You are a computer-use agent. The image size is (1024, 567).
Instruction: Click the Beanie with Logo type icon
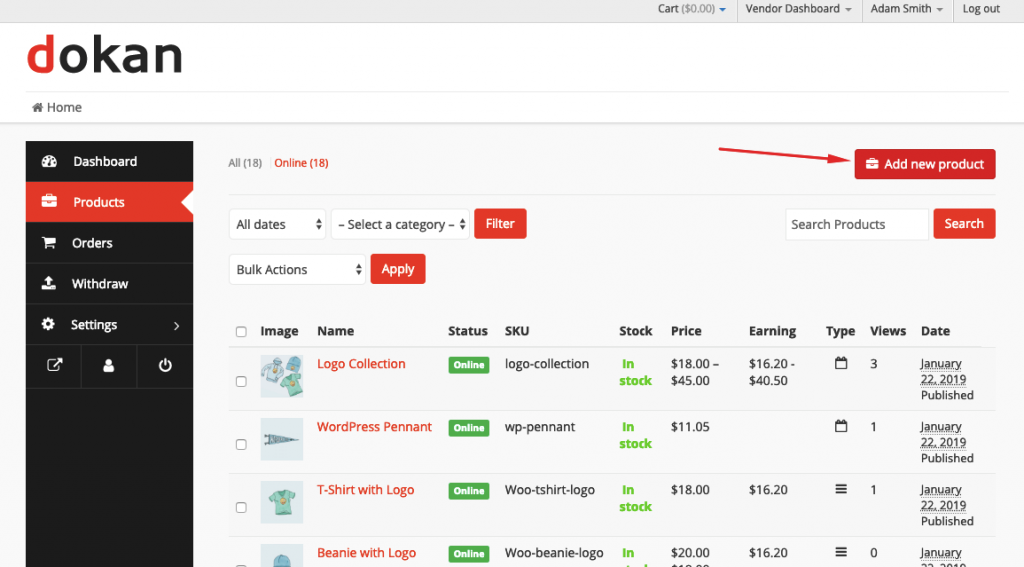[841, 552]
